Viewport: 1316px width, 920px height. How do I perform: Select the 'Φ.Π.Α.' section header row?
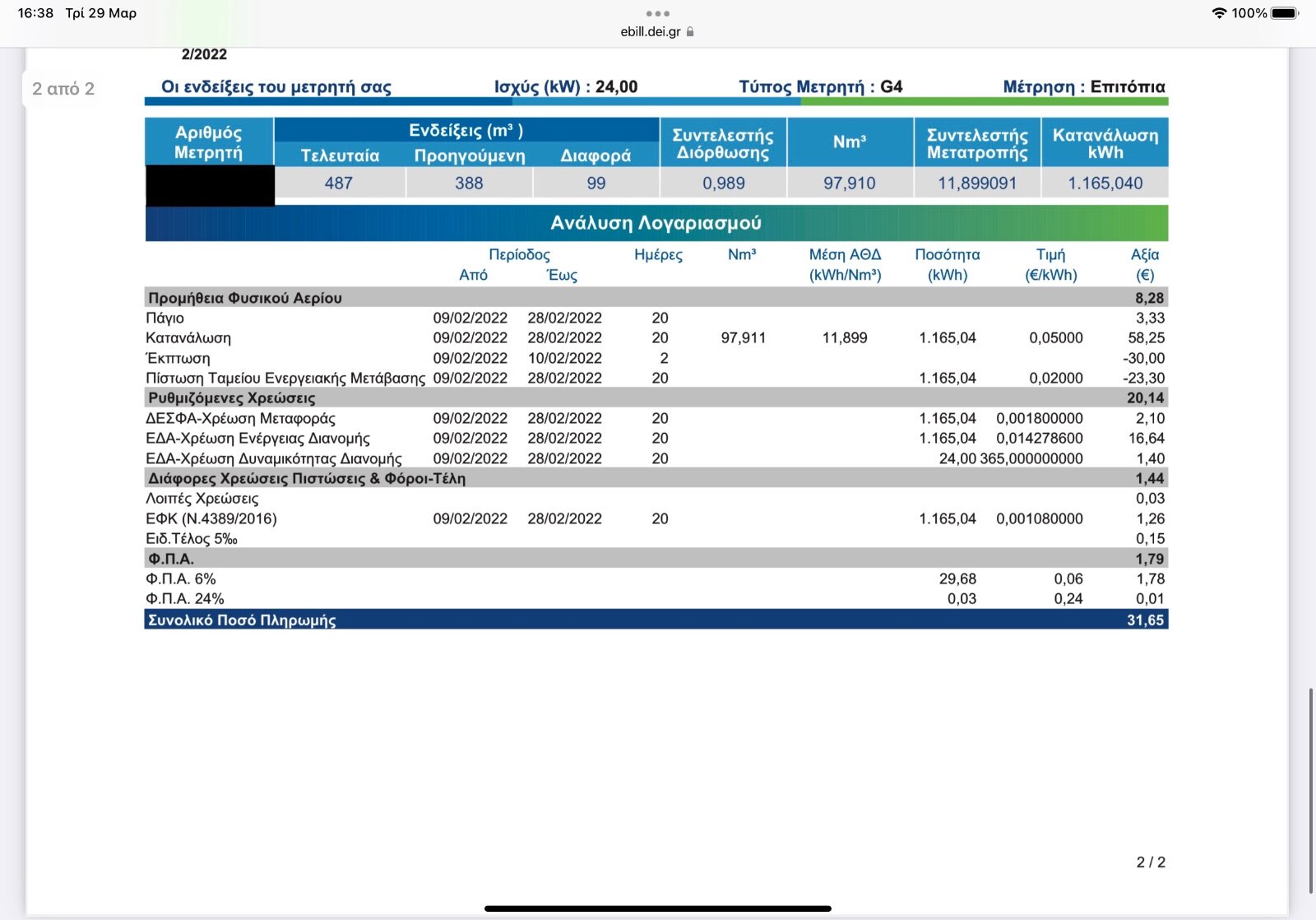[x=656, y=559]
